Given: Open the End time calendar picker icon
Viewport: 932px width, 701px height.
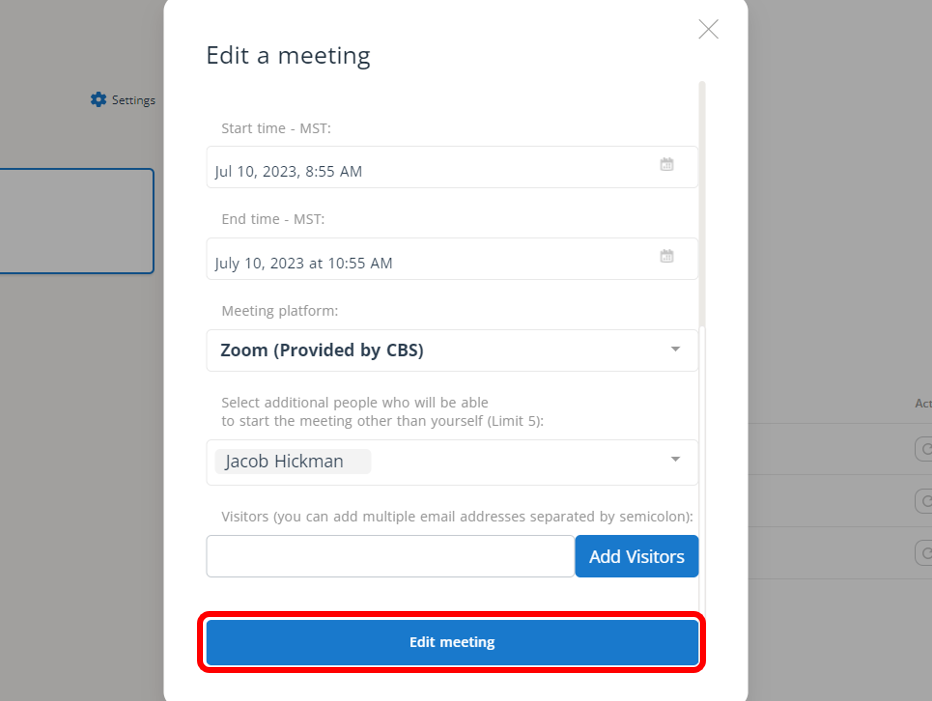Looking at the screenshot, I should (667, 257).
